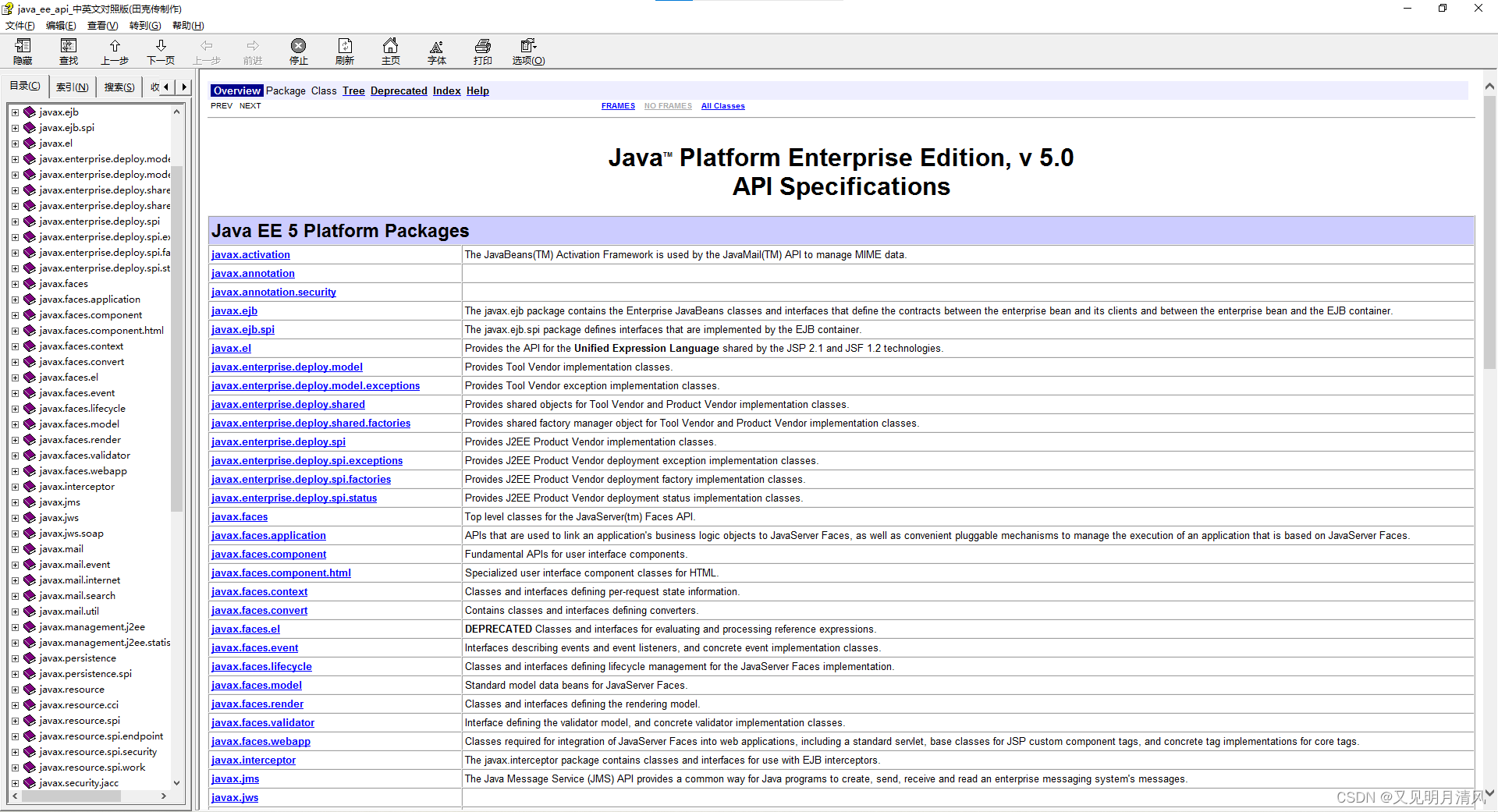Switch to the 搜索 (Search) tab
Screen dimensions: 1498x812
[118, 86]
